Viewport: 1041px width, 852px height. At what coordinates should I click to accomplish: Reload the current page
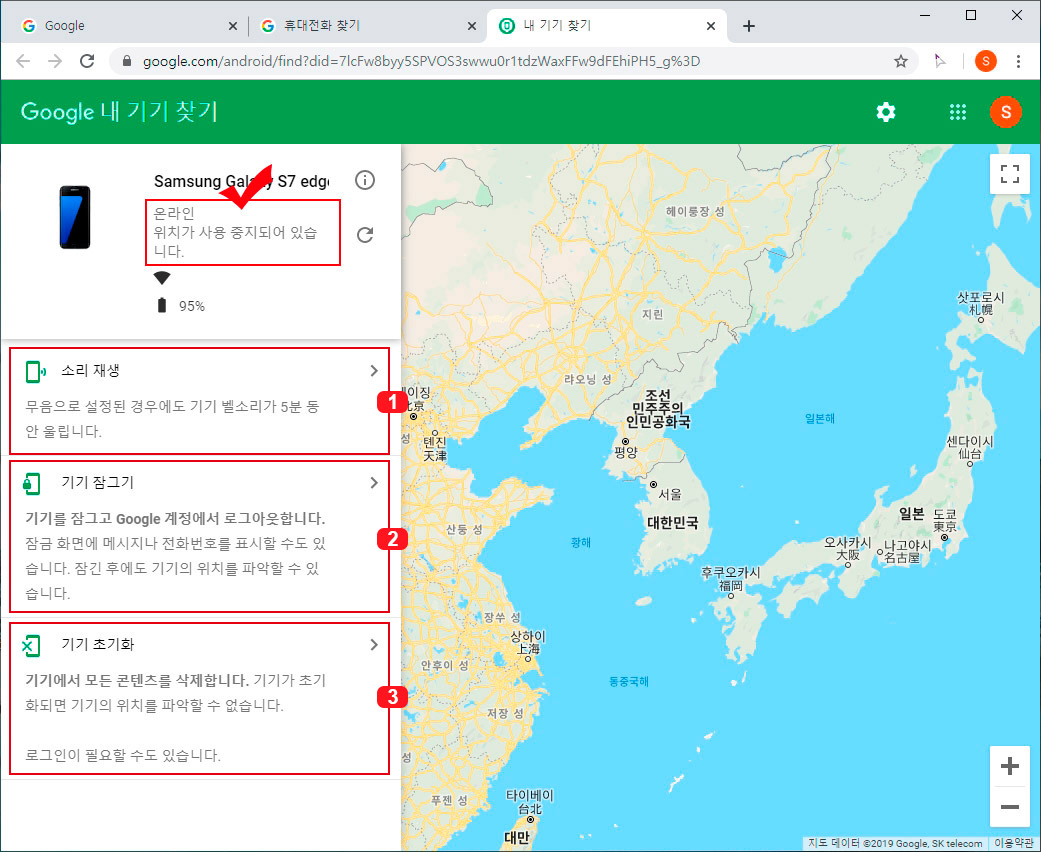point(87,61)
